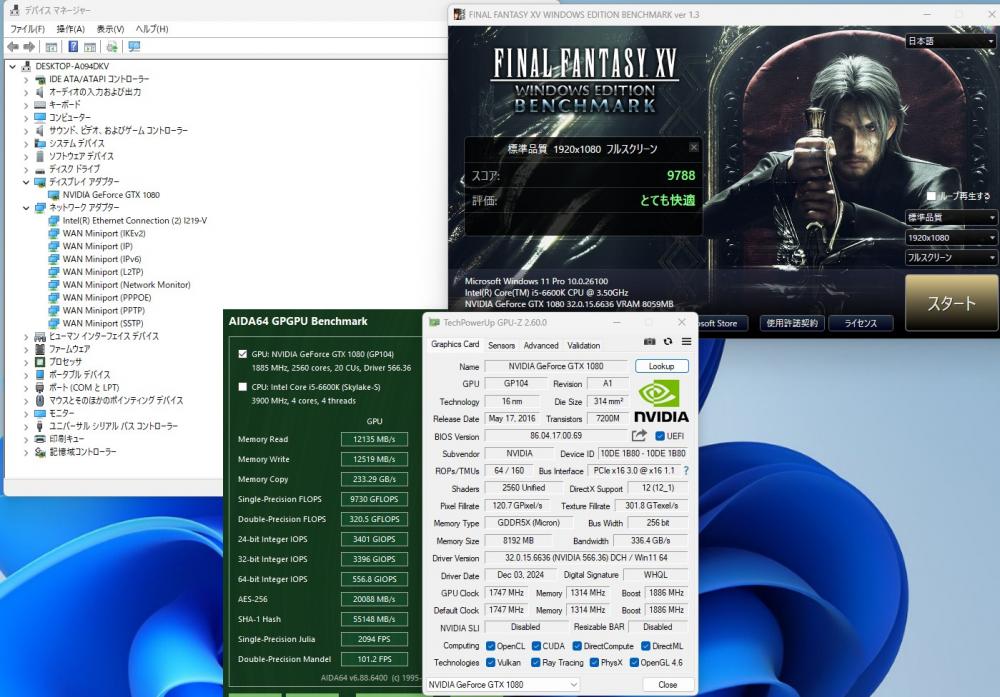Select WAN Miniport (IKEv2) adapter

click(104, 233)
